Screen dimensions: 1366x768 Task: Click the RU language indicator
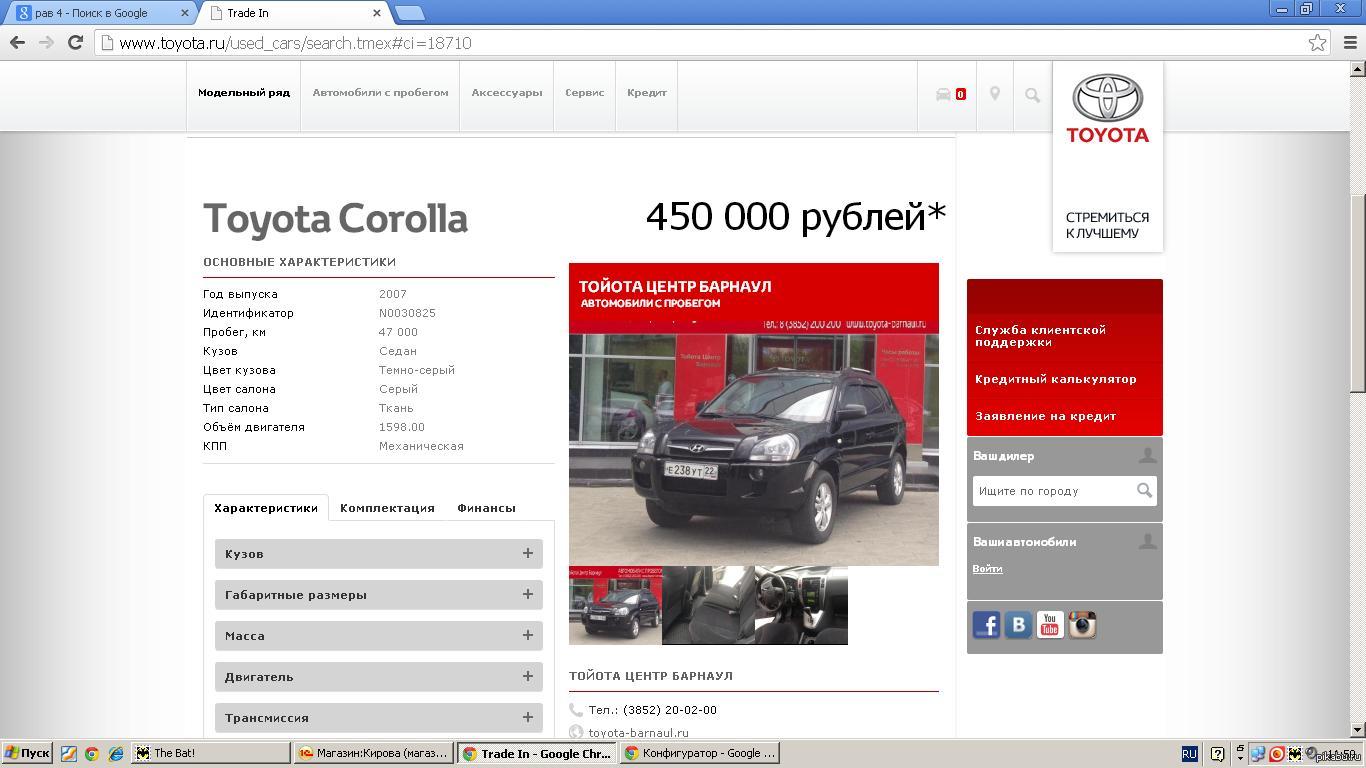click(x=1189, y=754)
